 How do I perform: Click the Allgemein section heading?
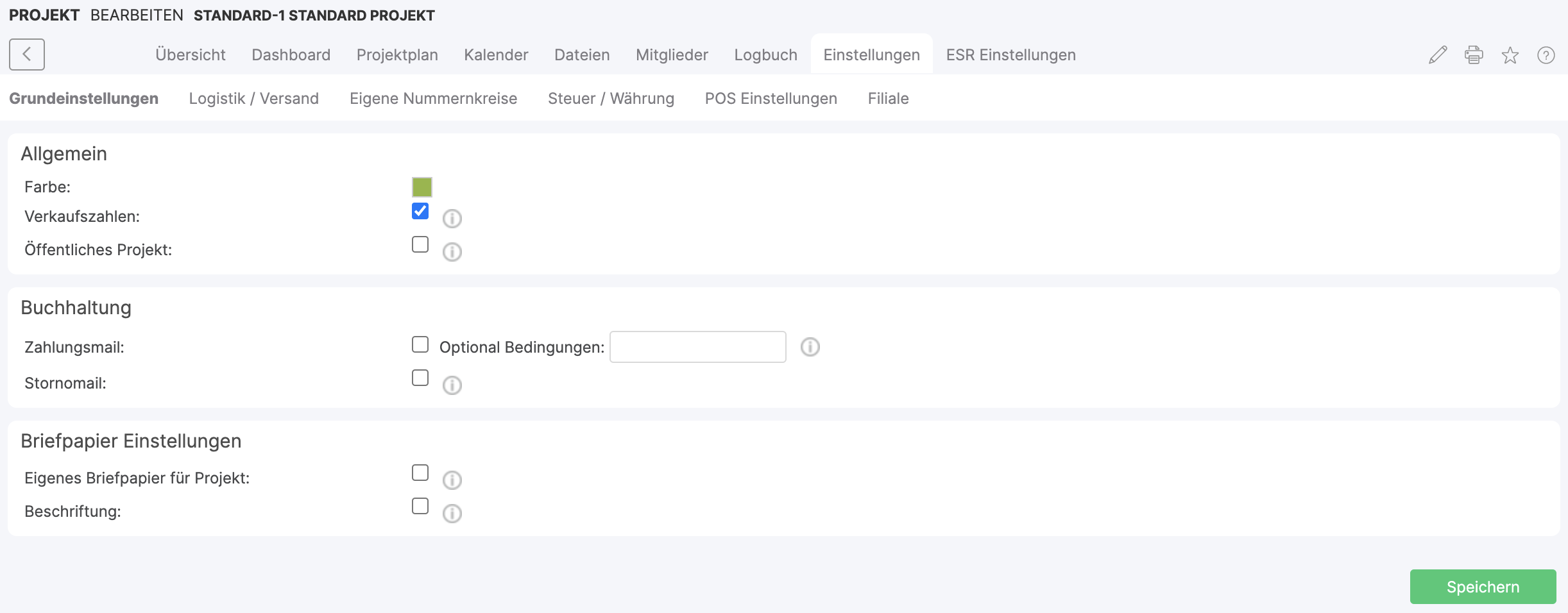64,154
